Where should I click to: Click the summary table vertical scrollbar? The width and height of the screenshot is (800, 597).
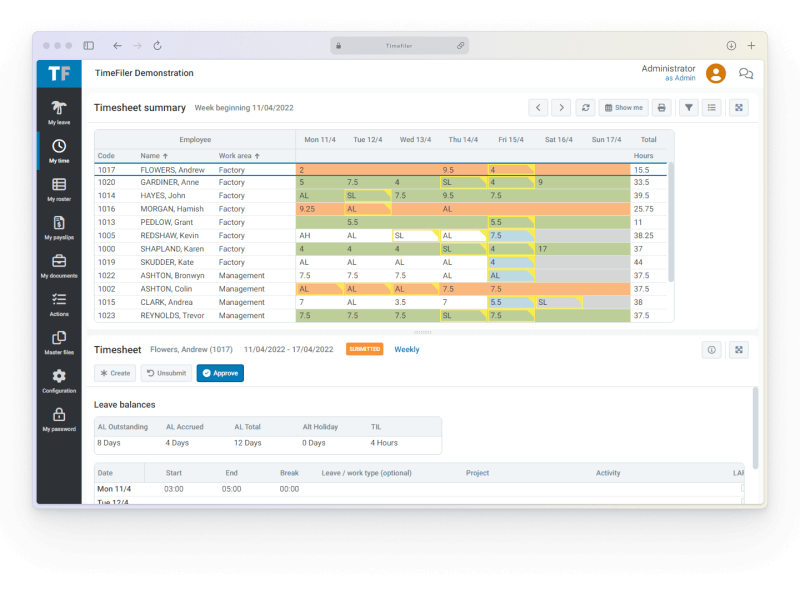(x=671, y=222)
